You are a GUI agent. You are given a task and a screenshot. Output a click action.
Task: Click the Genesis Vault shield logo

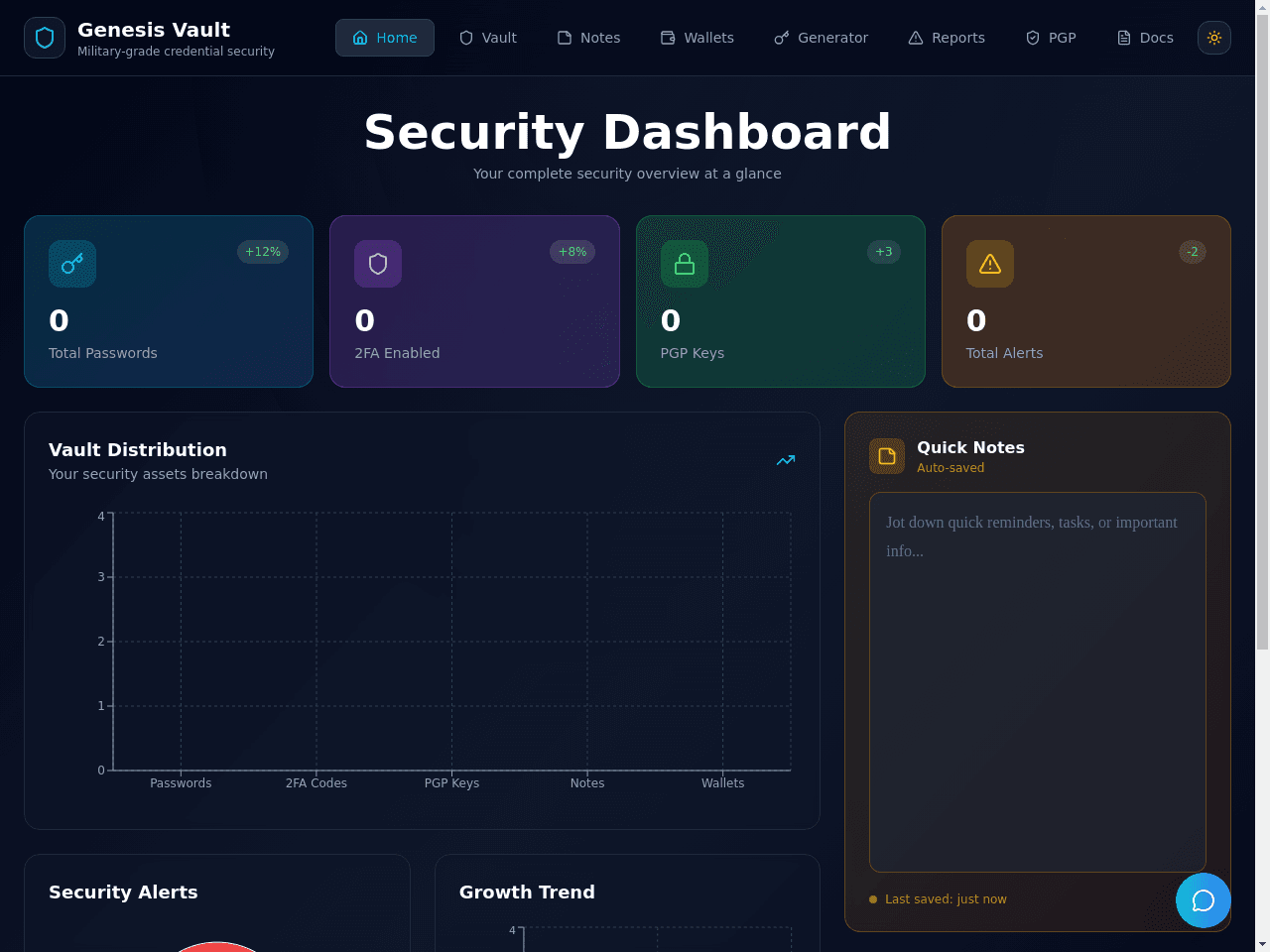(x=45, y=38)
